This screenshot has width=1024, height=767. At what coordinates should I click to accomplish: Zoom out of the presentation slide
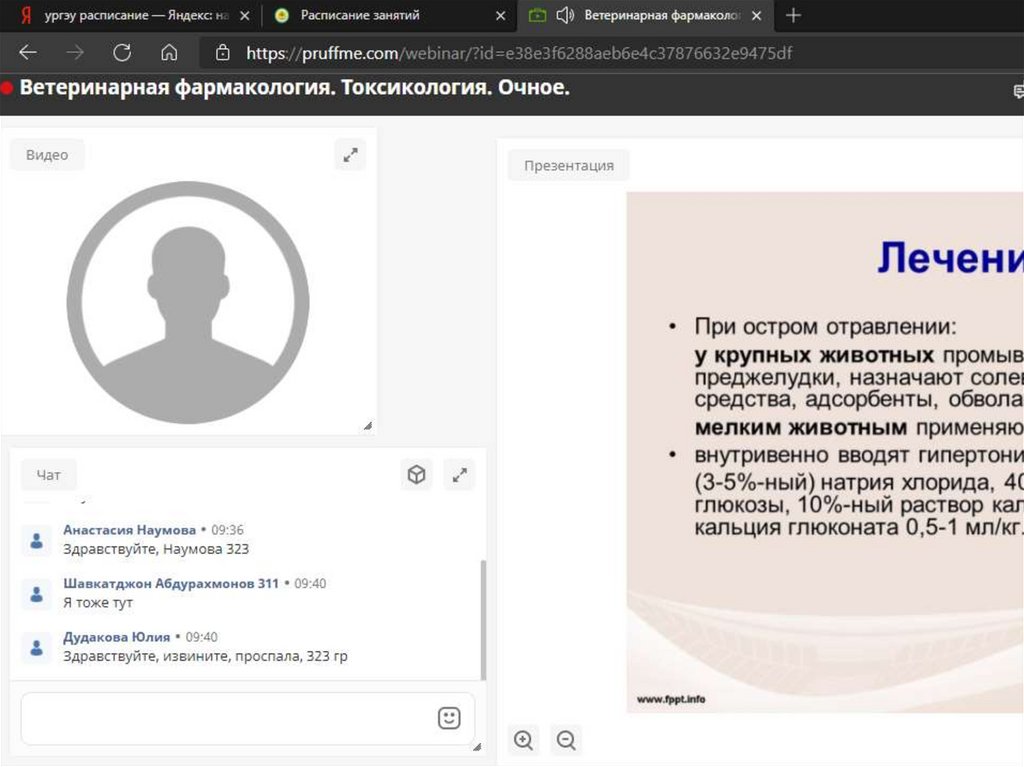(x=566, y=740)
